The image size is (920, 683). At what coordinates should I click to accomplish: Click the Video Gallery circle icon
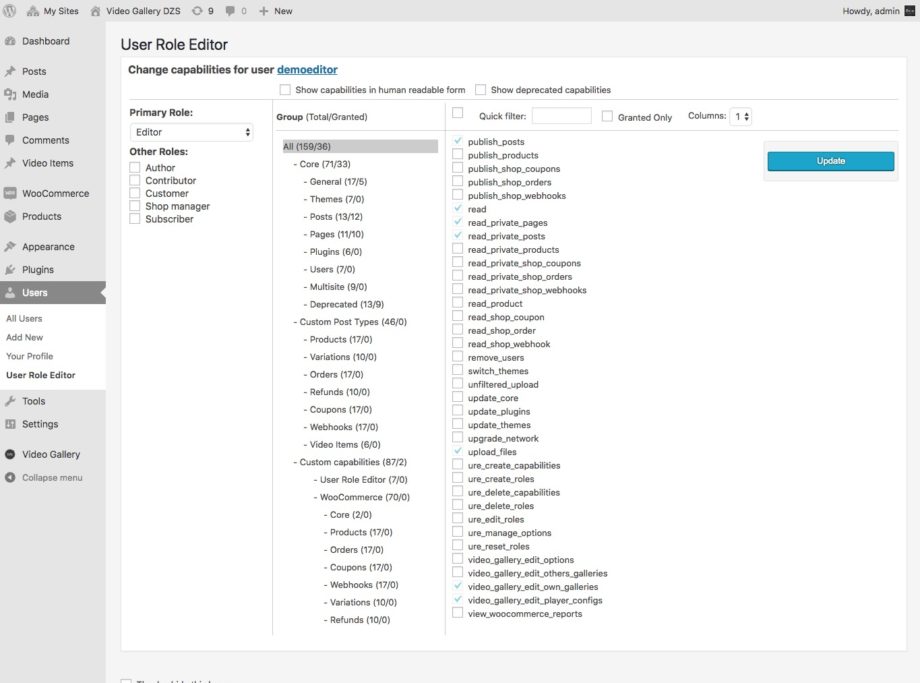(x=10, y=454)
